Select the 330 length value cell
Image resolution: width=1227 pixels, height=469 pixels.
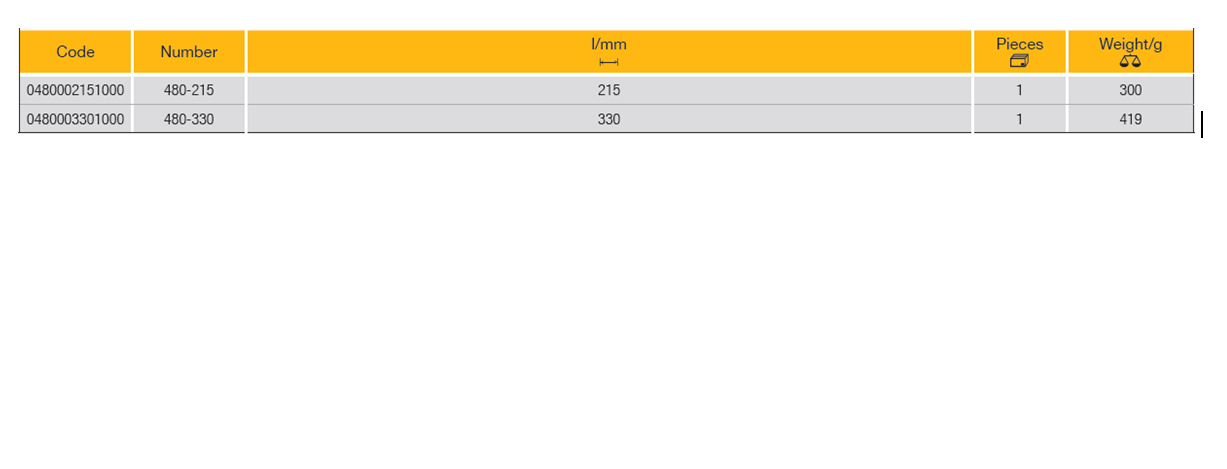pos(608,119)
